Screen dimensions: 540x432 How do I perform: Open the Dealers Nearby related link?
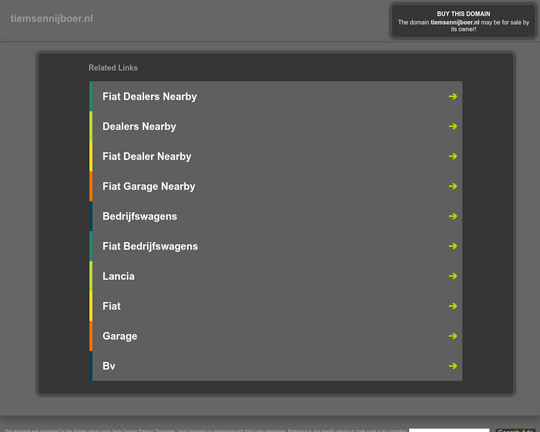(139, 126)
